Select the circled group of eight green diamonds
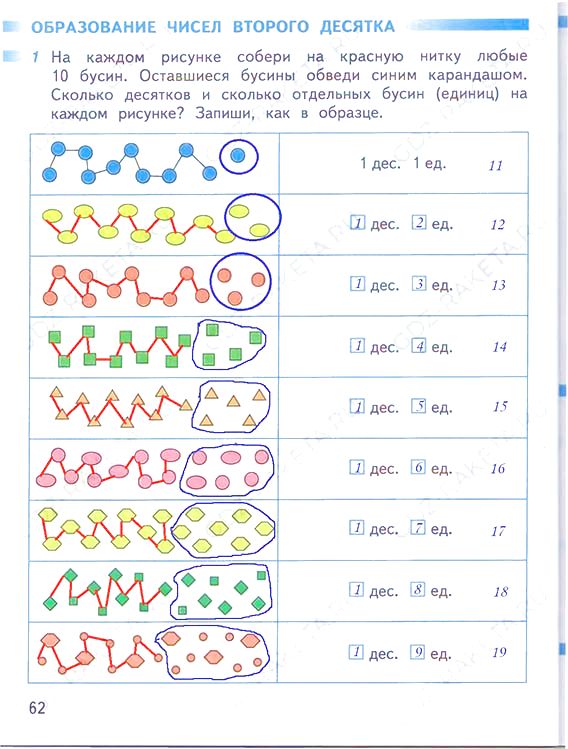568x749 pixels. (x=221, y=591)
